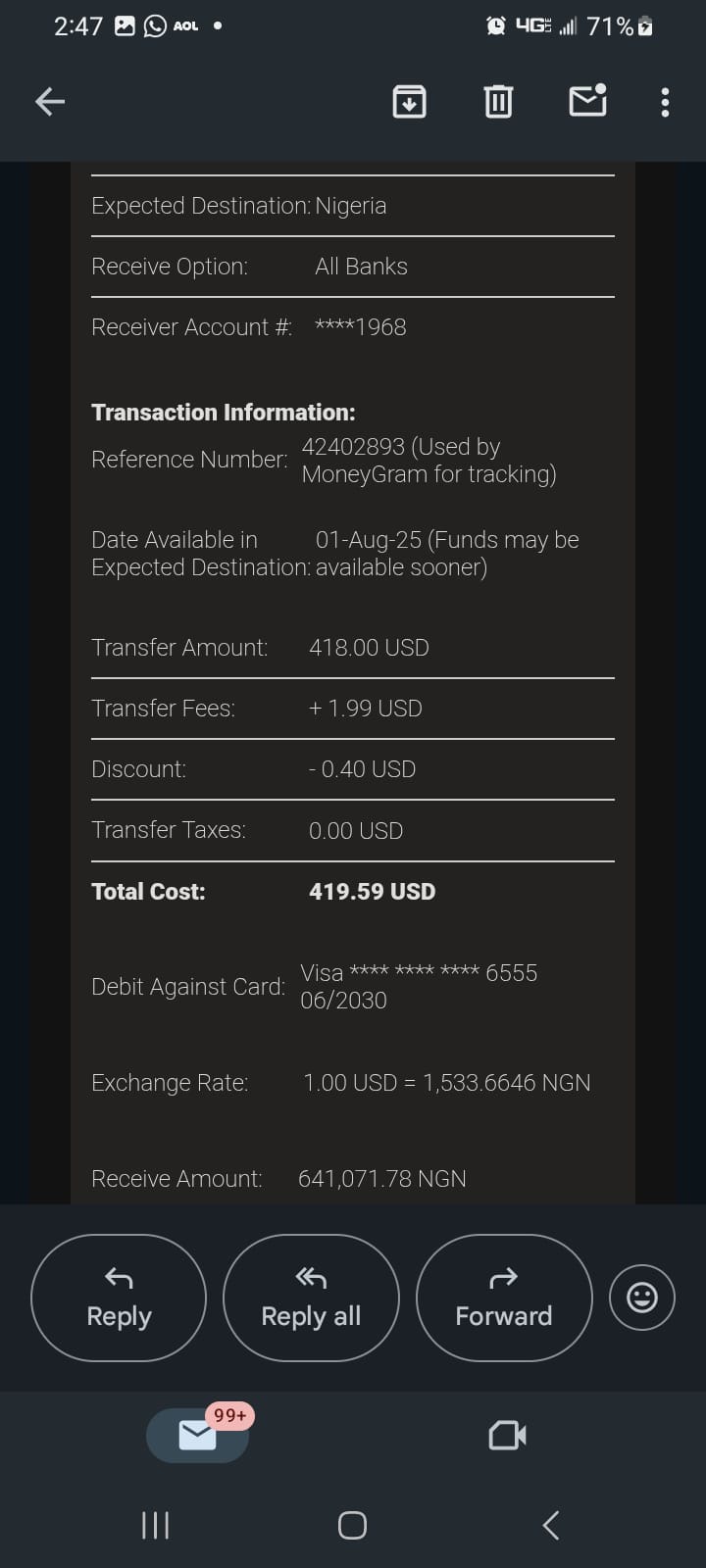Tap the Reply all button

311,1298
